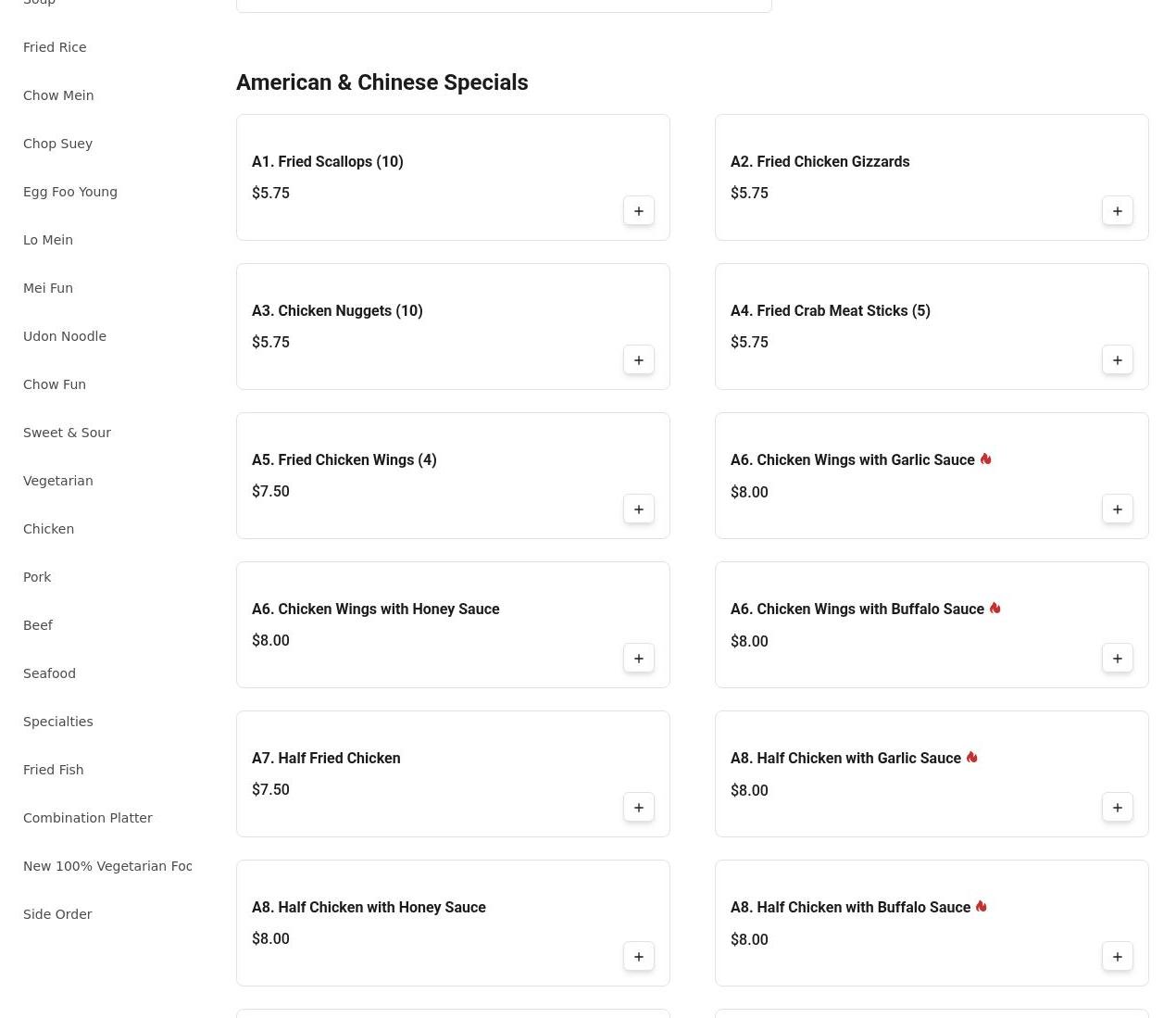Navigate to Seafood category
The image size is (1176, 1018).
pos(49,673)
